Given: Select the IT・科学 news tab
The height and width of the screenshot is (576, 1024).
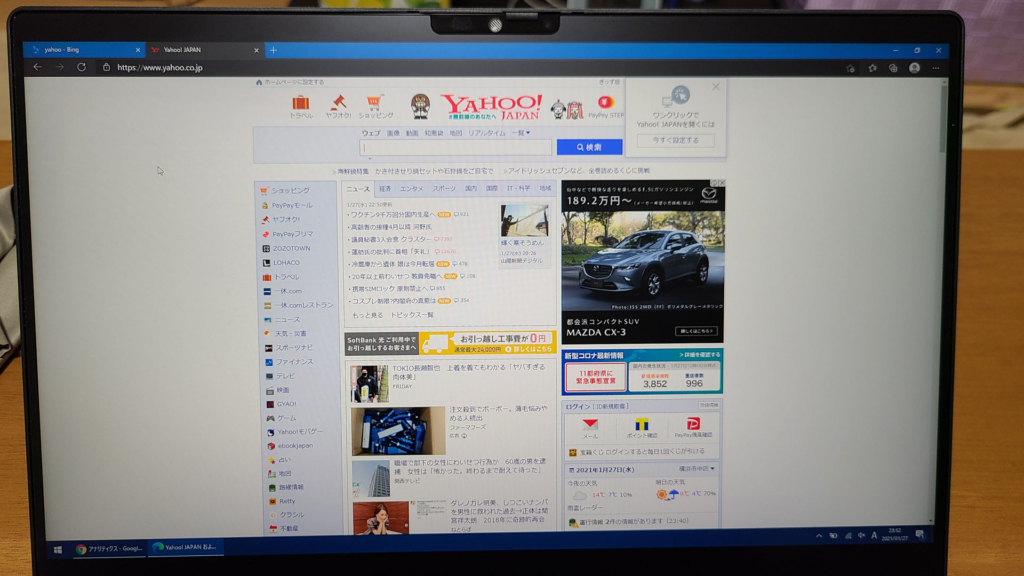Looking at the screenshot, I should (519, 189).
